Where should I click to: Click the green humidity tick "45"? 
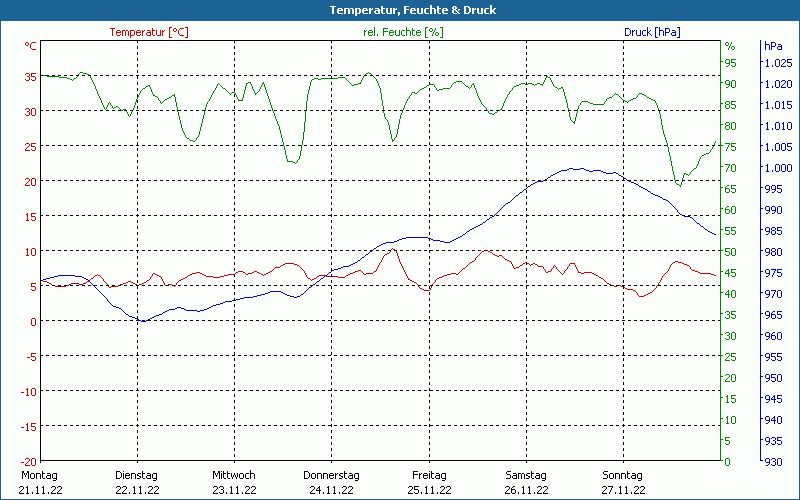[731, 273]
